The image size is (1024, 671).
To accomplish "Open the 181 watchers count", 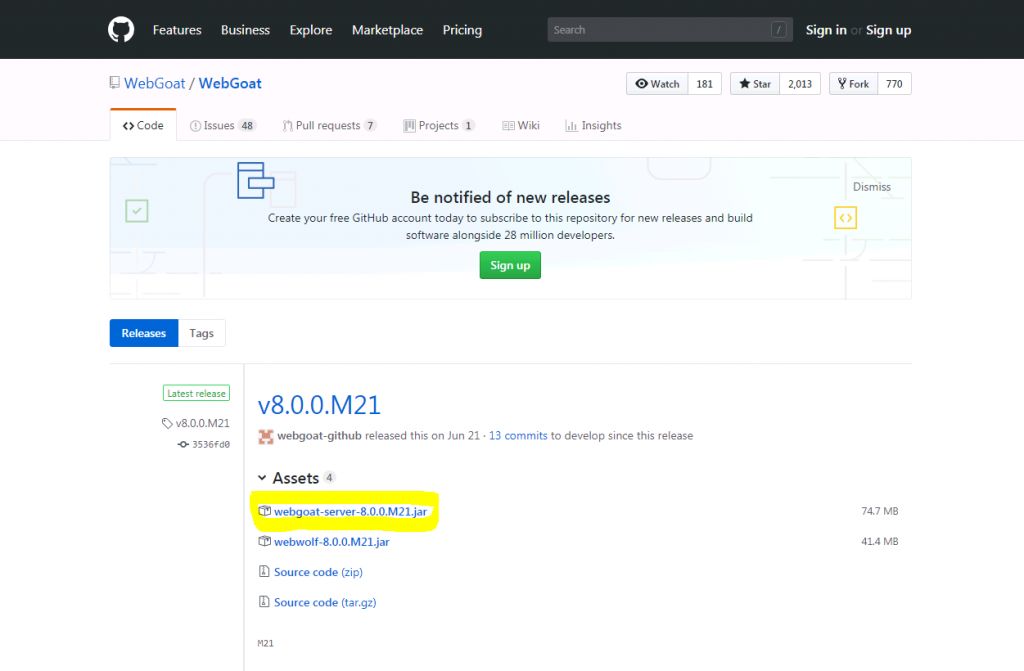I will coord(705,84).
